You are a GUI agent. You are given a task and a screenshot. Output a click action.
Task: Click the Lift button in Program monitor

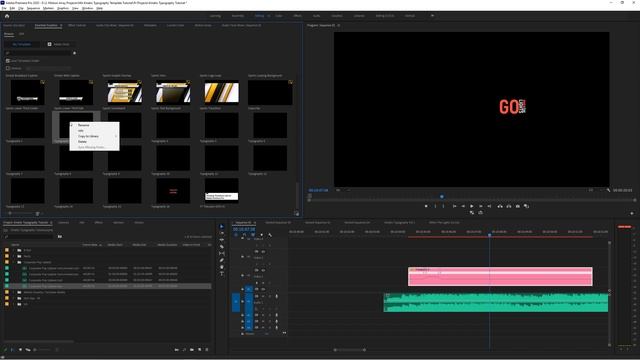point(500,206)
